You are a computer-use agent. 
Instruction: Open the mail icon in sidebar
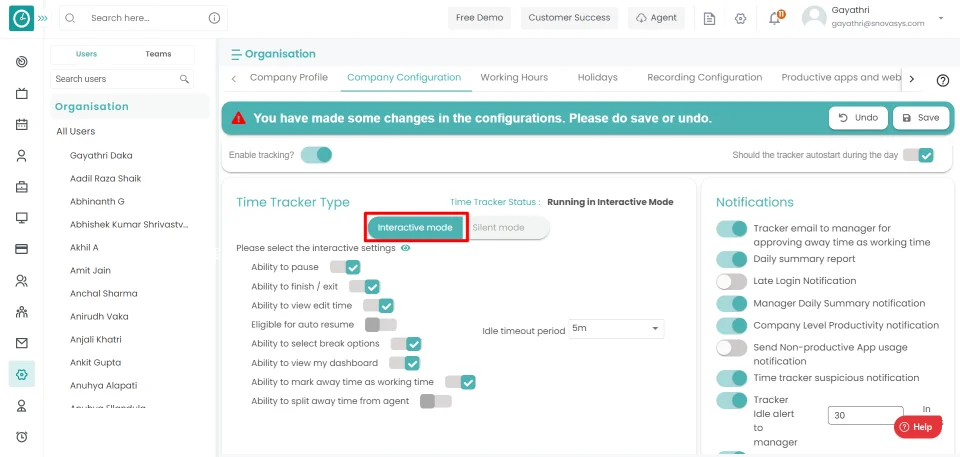[x=21, y=343]
